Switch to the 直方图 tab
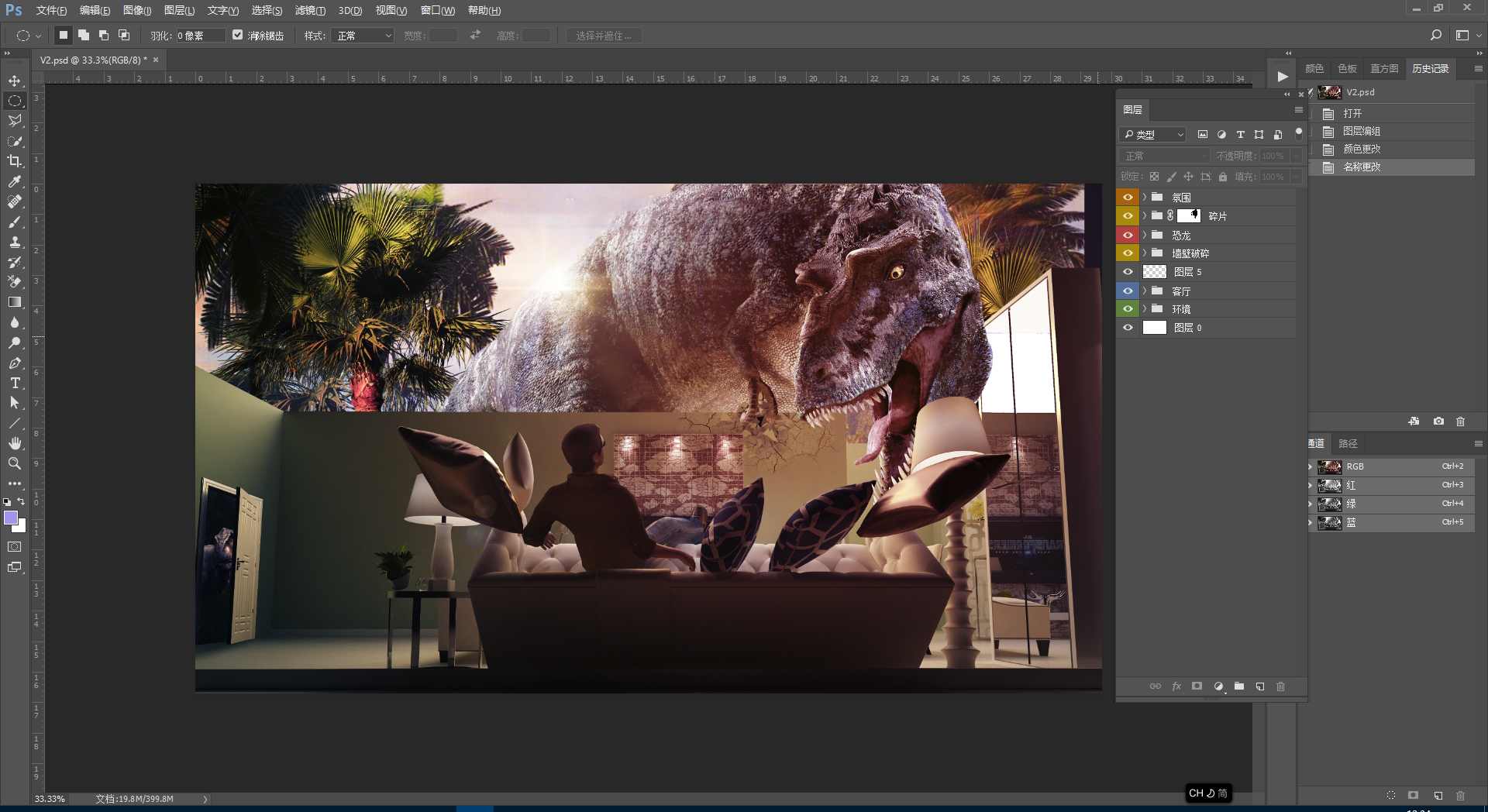The width and height of the screenshot is (1488, 812). (x=1384, y=69)
